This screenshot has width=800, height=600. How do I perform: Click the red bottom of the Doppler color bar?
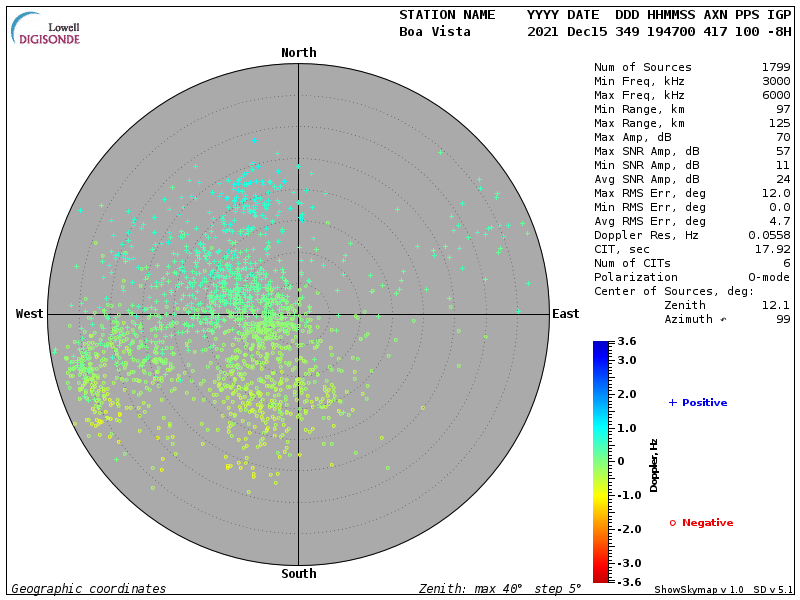coord(600,577)
